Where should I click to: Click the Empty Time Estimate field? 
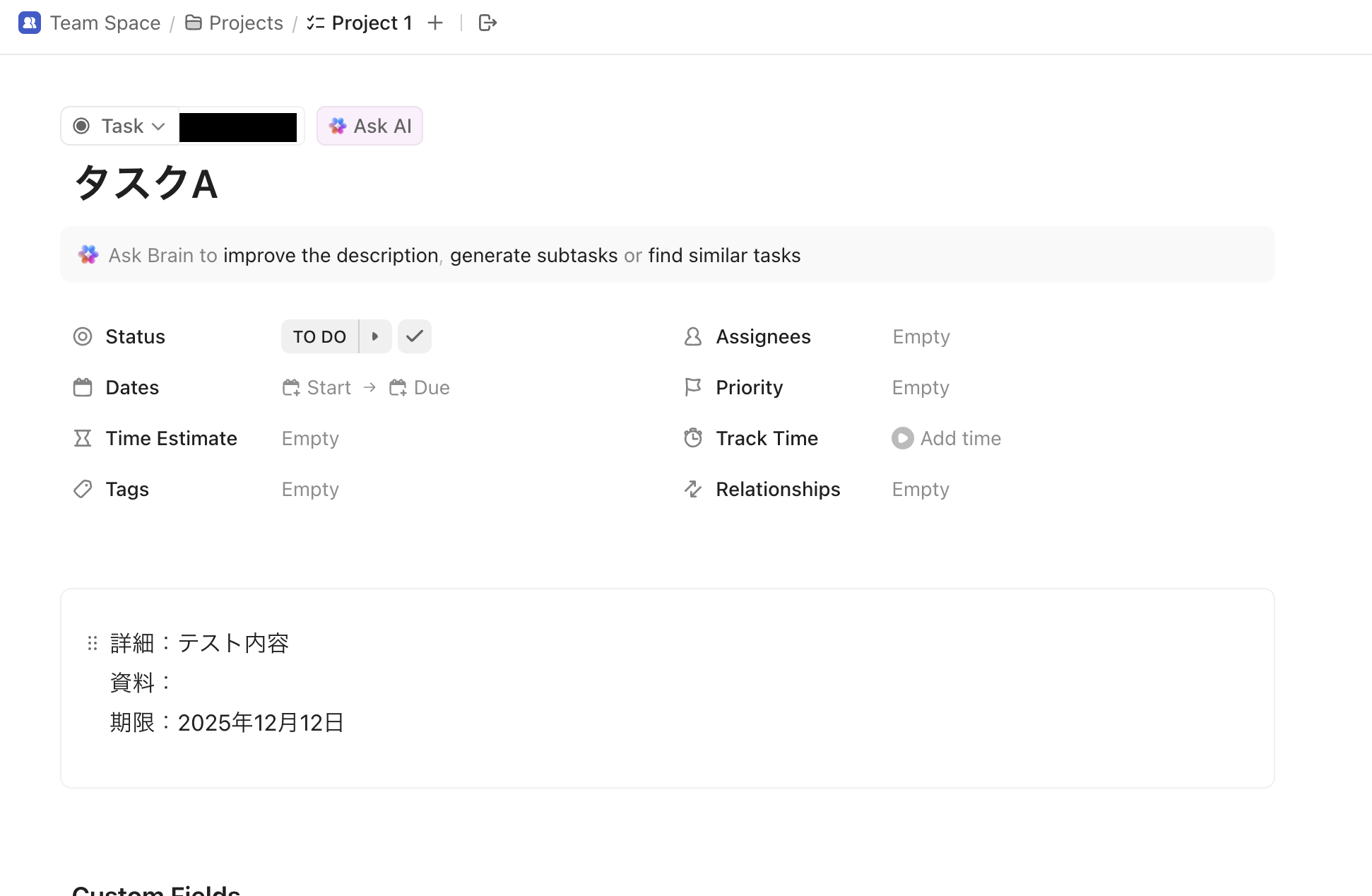[x=310, y=438]
